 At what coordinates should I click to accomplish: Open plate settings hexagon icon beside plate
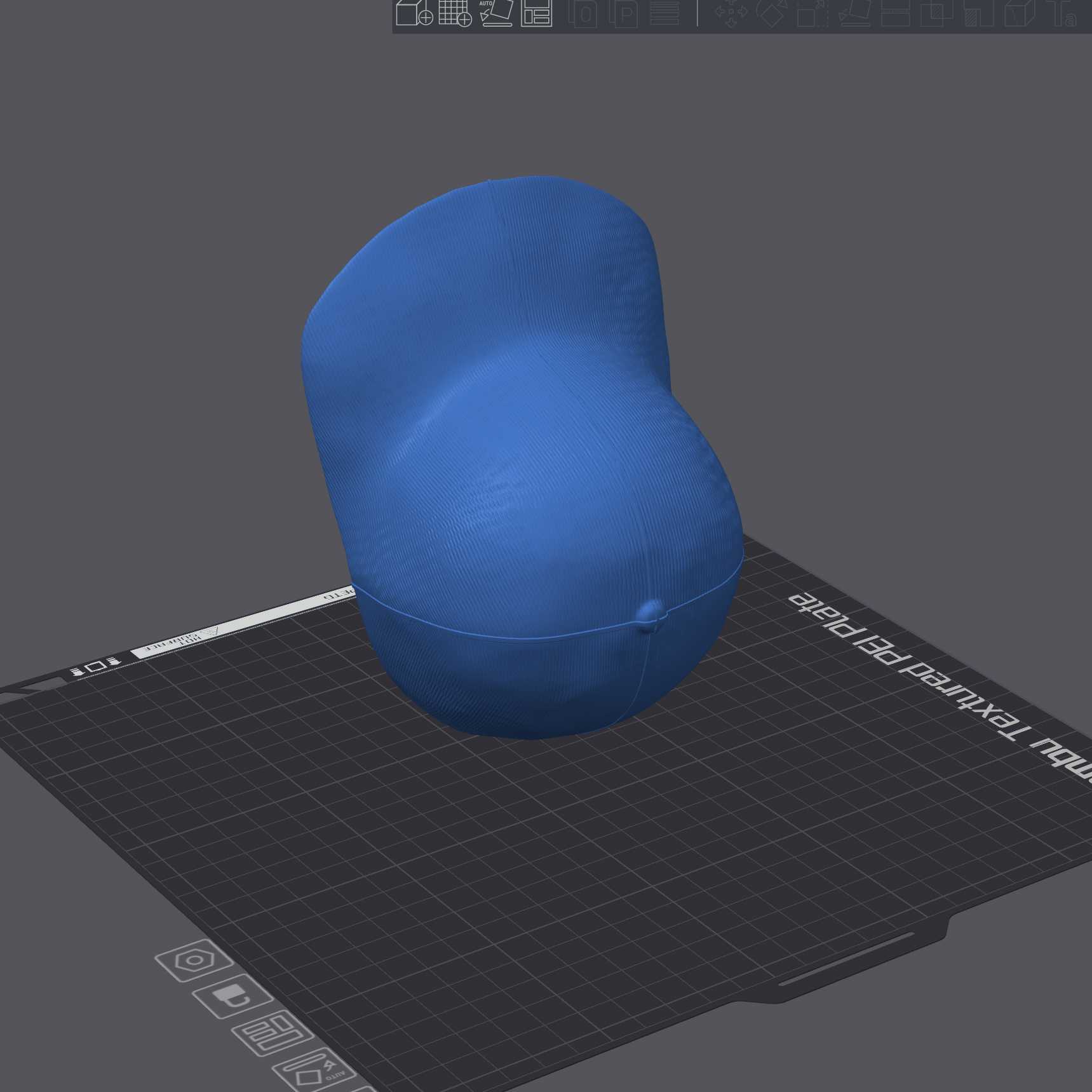pos(194,961)
